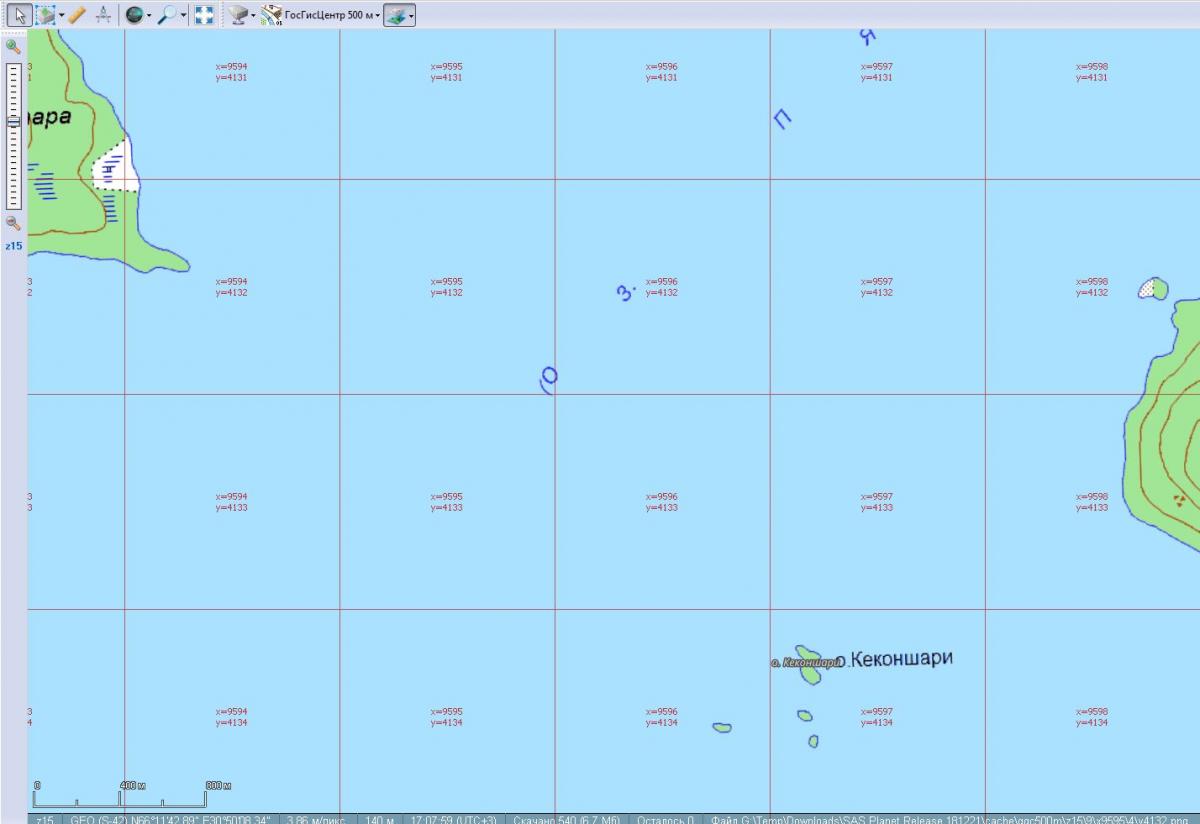
Task: Click the tile source cache icon
Action: pos(236,15)
